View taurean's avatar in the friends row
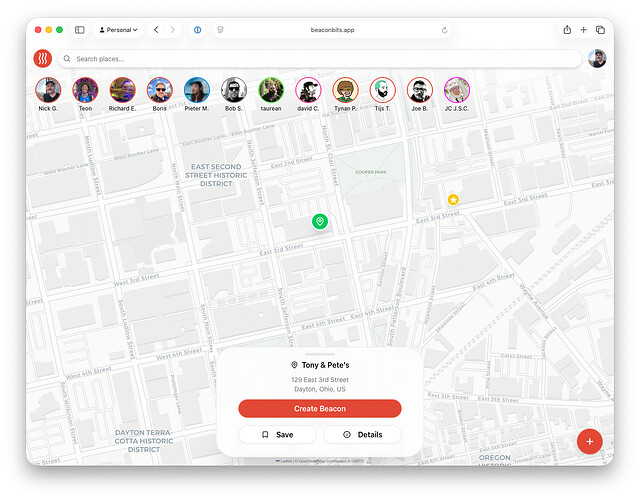The height and width of the screenshot is (500, 639). point(271,90)
